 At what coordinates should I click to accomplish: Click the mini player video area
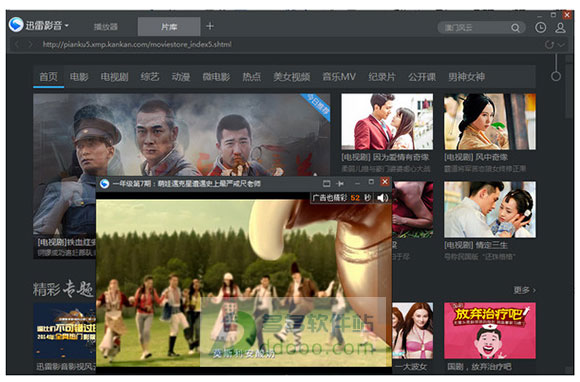244,283
